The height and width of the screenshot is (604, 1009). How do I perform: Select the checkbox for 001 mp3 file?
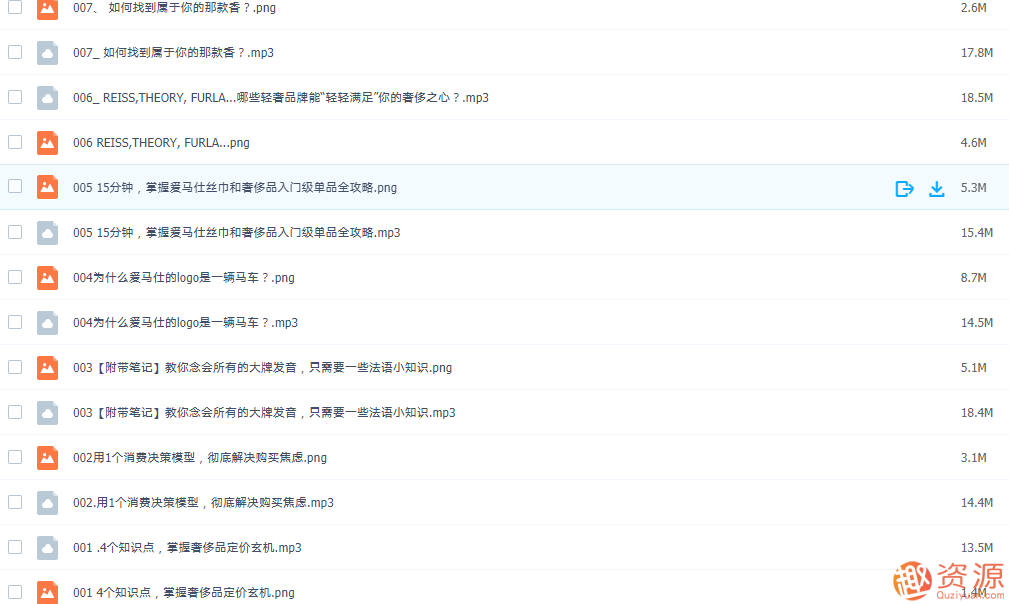[x=14, y=547]
